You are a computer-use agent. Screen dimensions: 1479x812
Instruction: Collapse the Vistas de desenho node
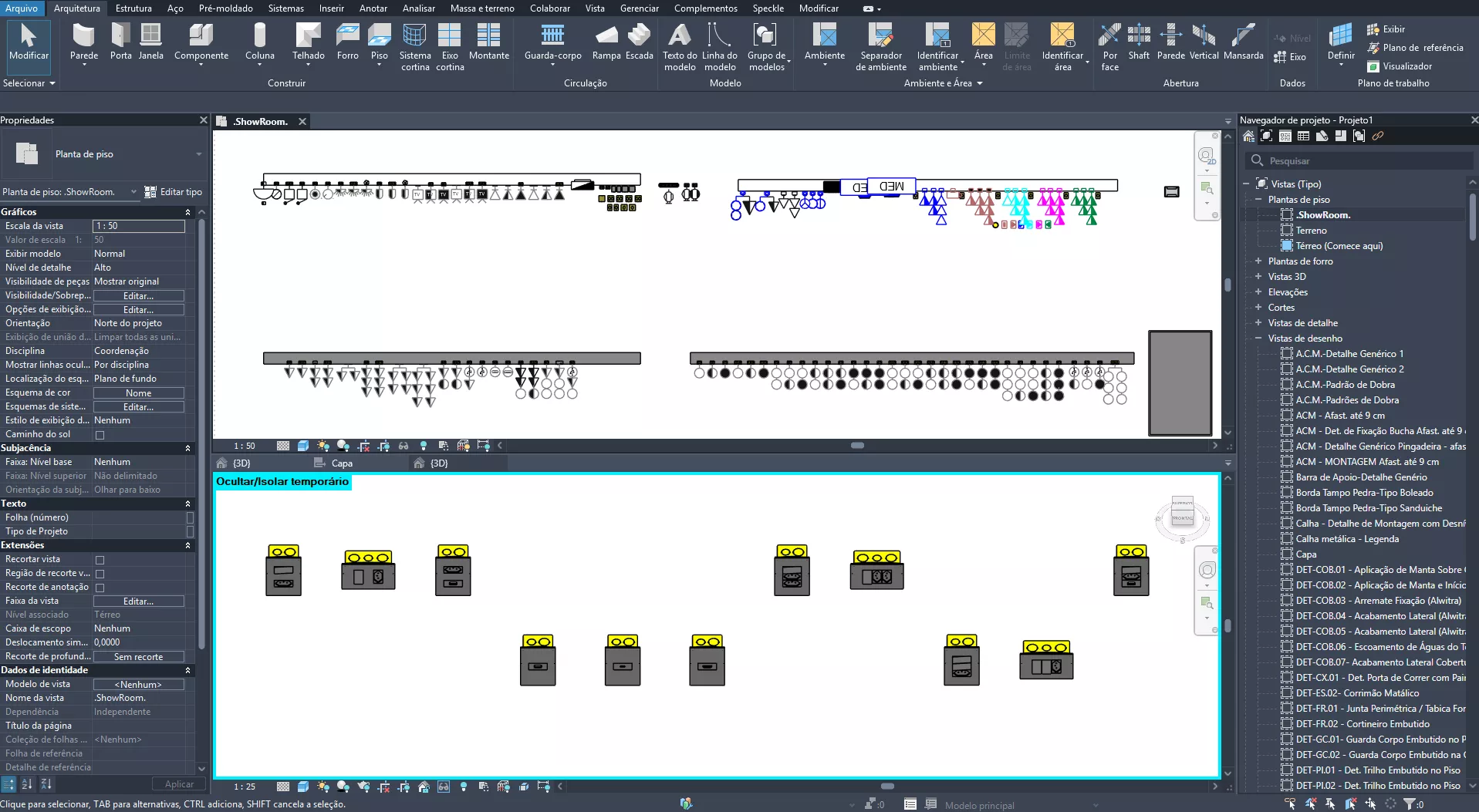click(1258, 339)
